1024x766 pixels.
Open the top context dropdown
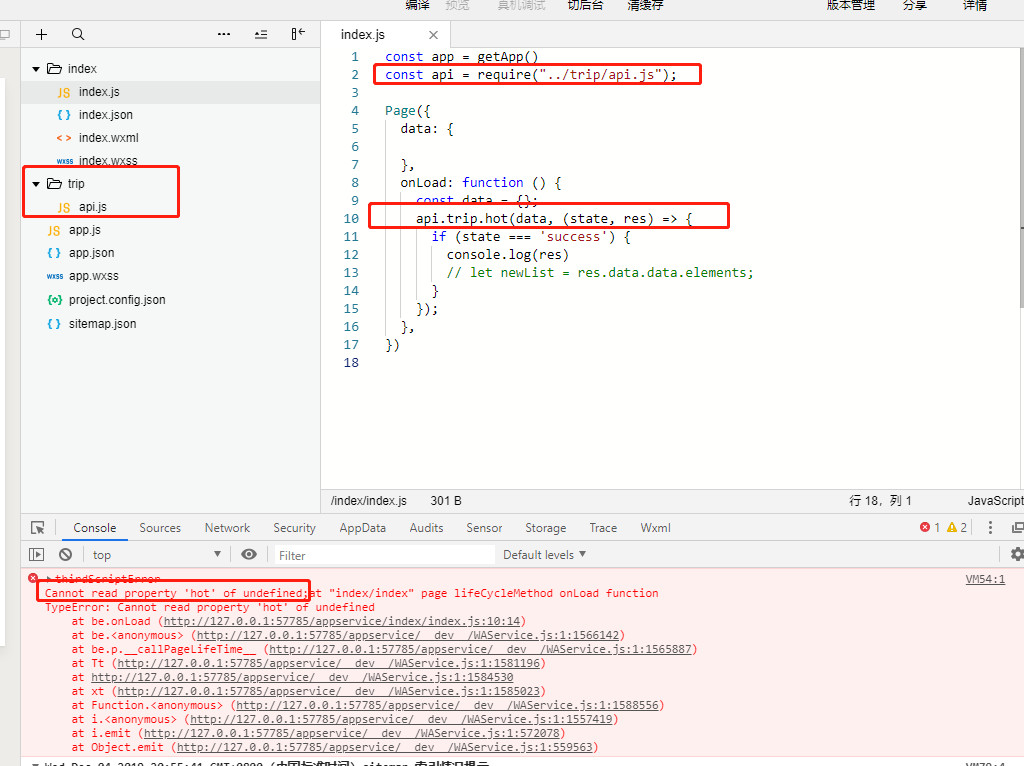[157, 554]
